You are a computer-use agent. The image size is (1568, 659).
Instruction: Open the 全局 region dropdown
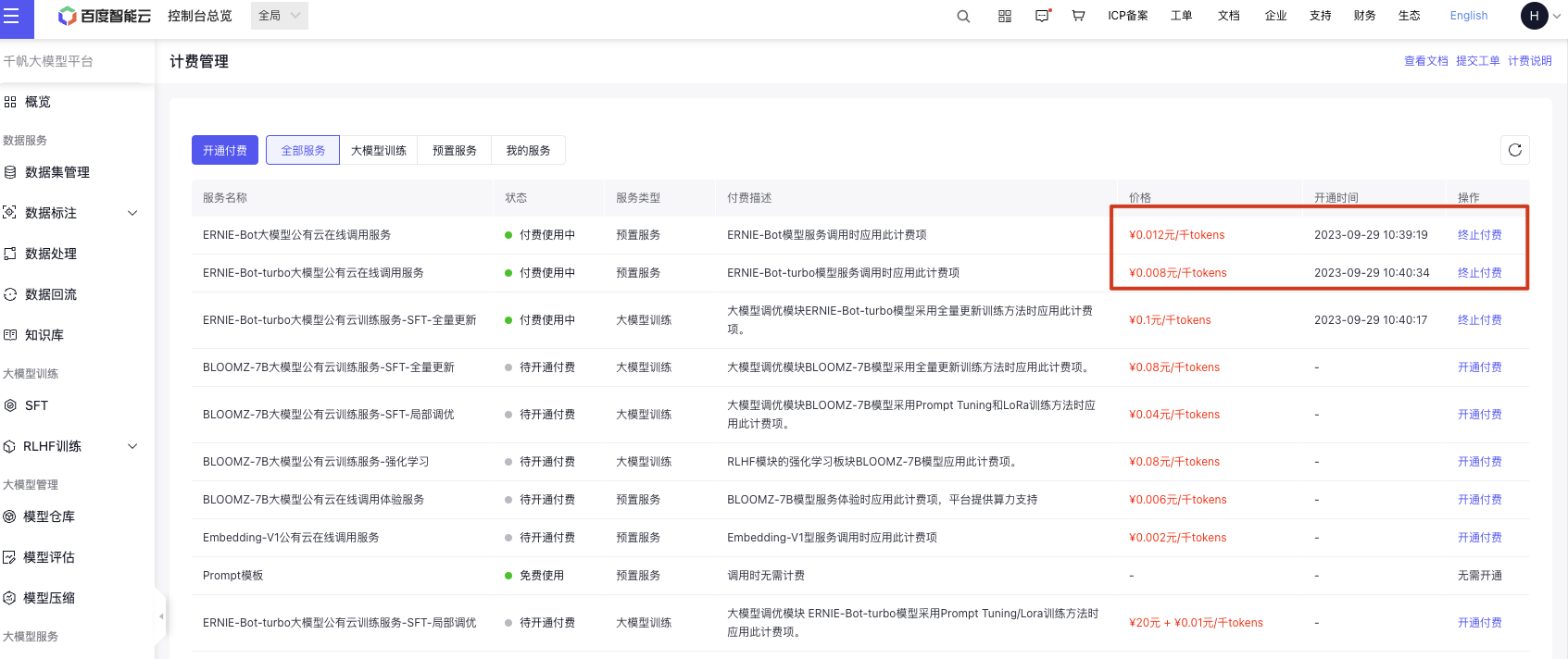279,16
